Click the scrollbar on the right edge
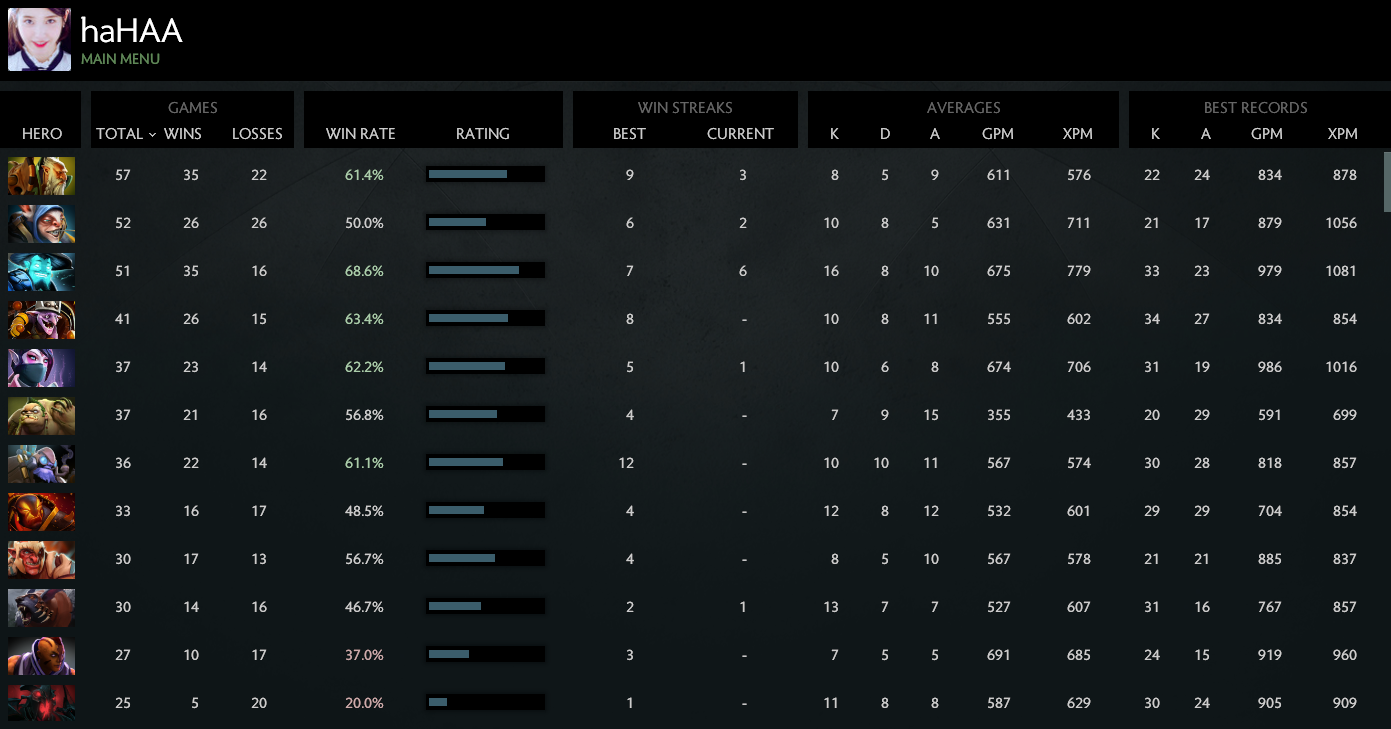Viewport: 1391px width, 729px height. tap(1384, 180)
